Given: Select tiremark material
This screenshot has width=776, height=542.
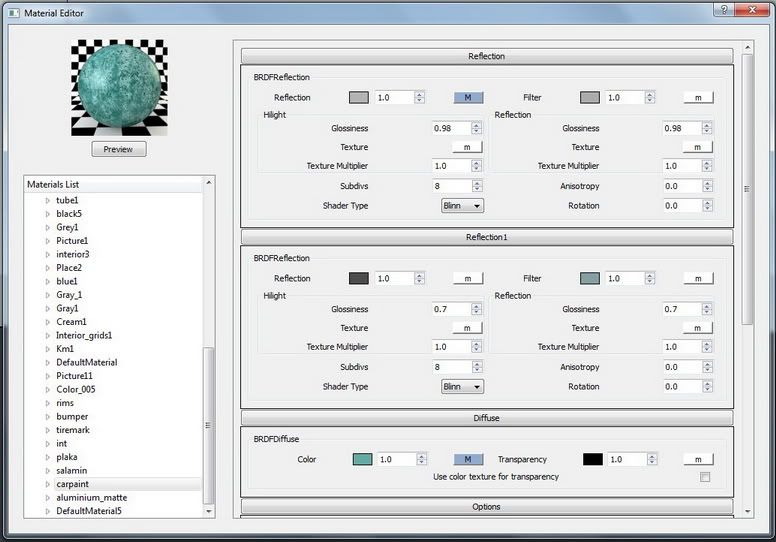Looking at the screenshot, I should pos(73,430).
